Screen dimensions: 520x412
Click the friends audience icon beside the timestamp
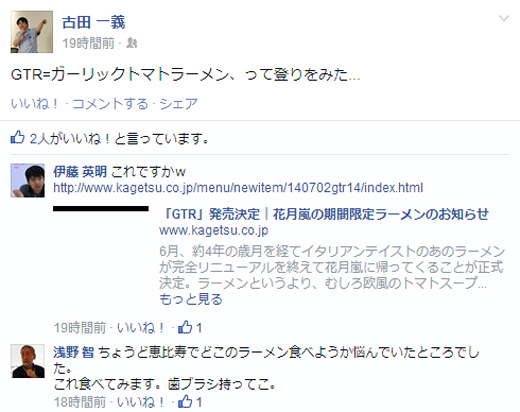[132, 43]
